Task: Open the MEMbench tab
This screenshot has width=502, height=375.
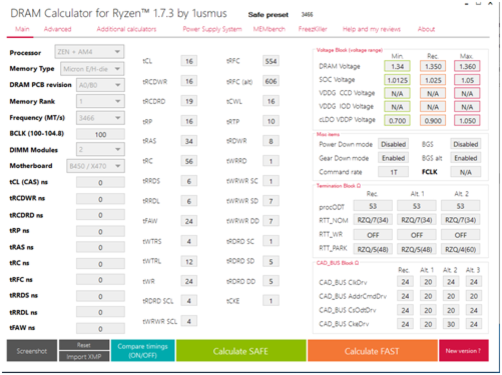Action: (x=269, y=29)
